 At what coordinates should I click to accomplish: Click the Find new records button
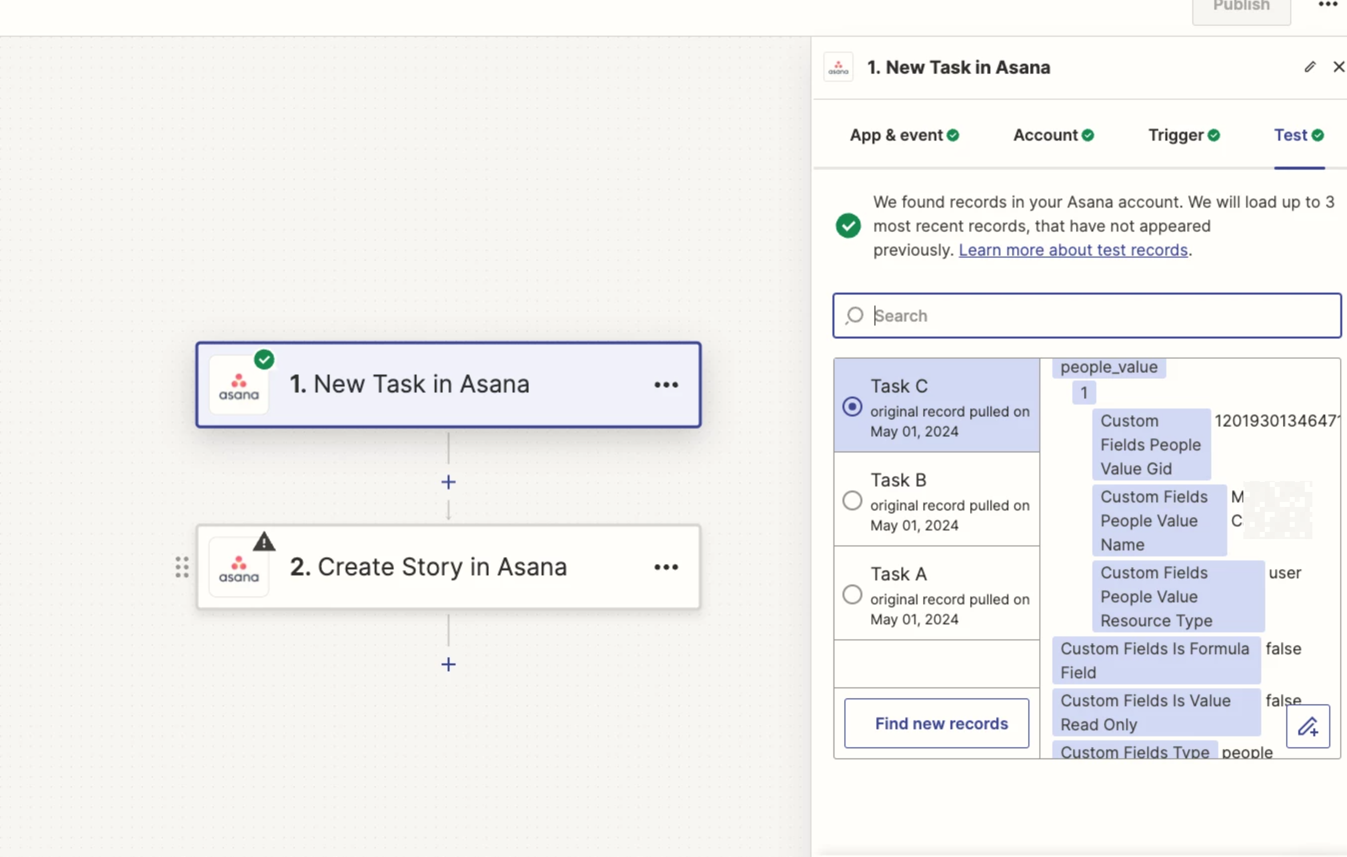(936, 723)
